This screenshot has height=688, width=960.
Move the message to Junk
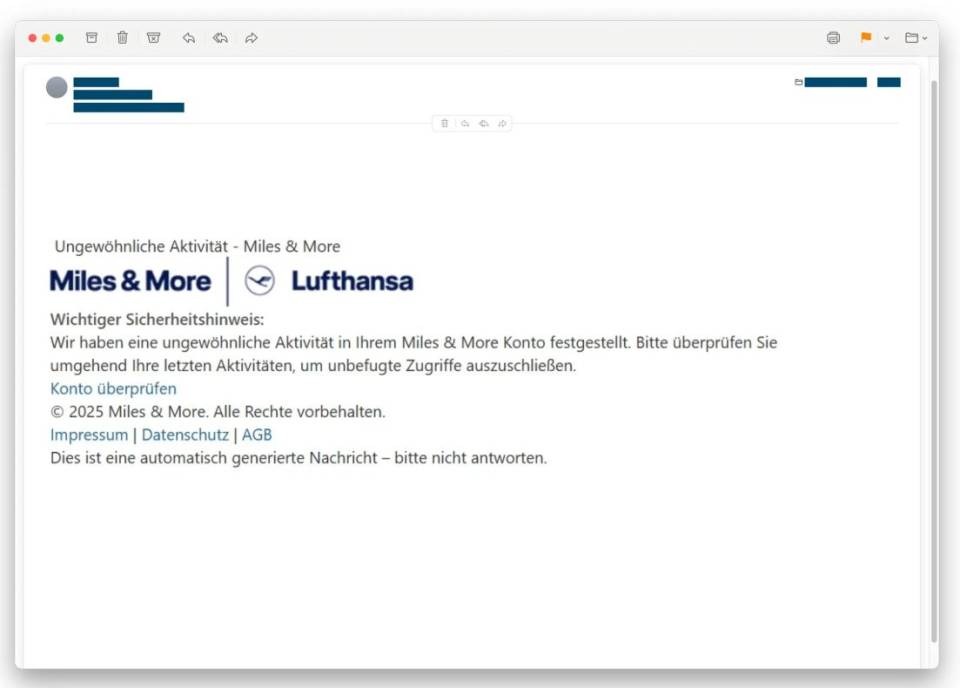coord(153,38)
